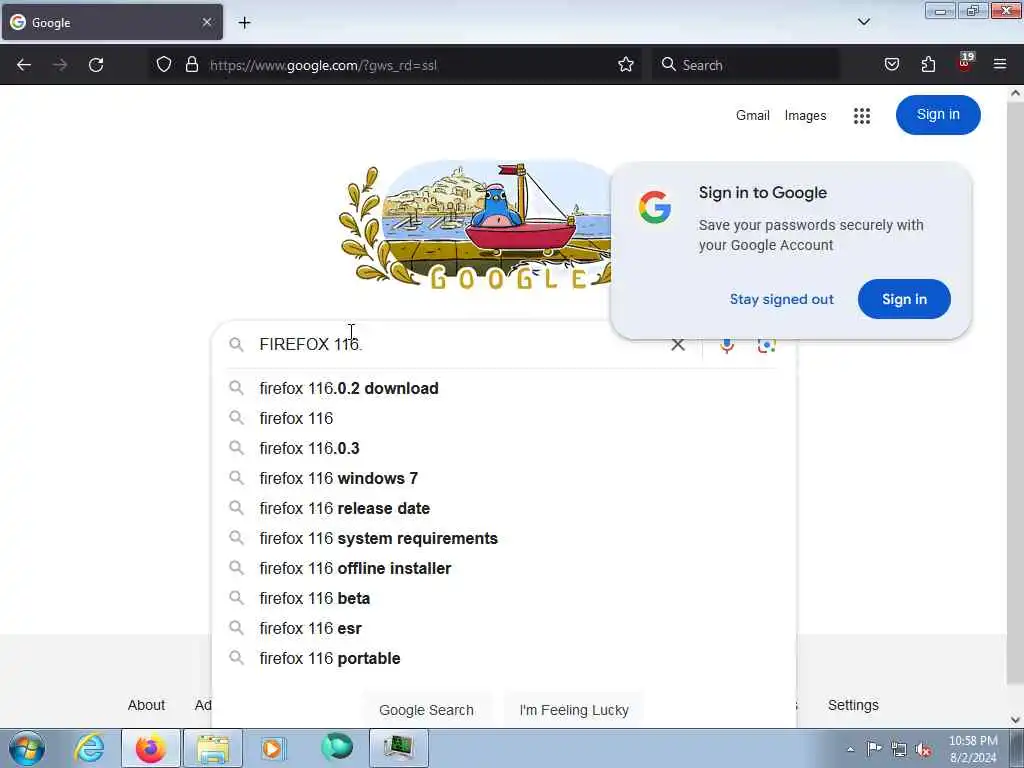Open the Gmail link
The width and height of the screenshot is (1024, 768).
[x=753, y=116]
